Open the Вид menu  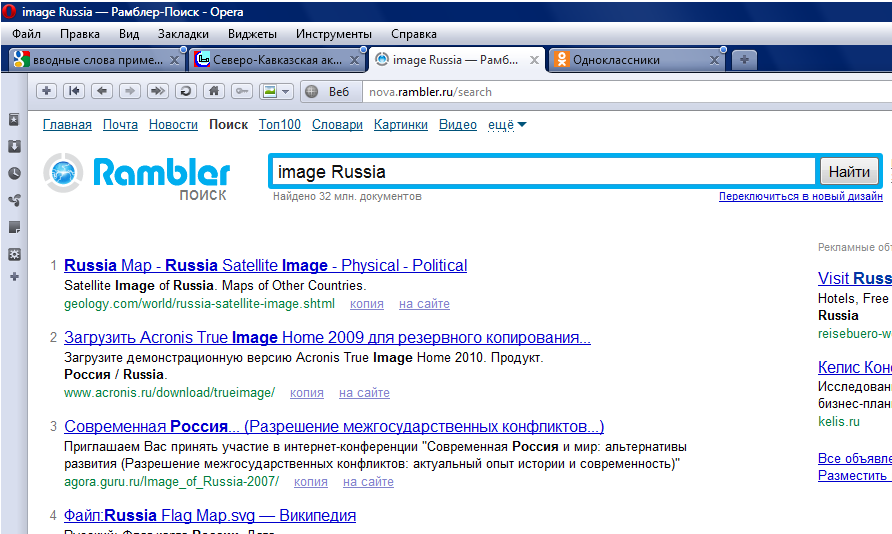tap(129, 34)
